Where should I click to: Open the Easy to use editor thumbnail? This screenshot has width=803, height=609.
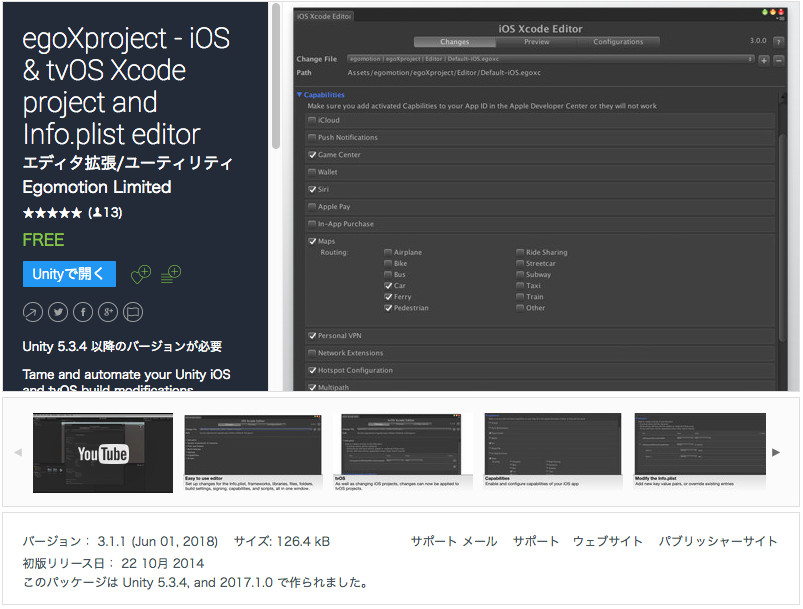[253, 453]
